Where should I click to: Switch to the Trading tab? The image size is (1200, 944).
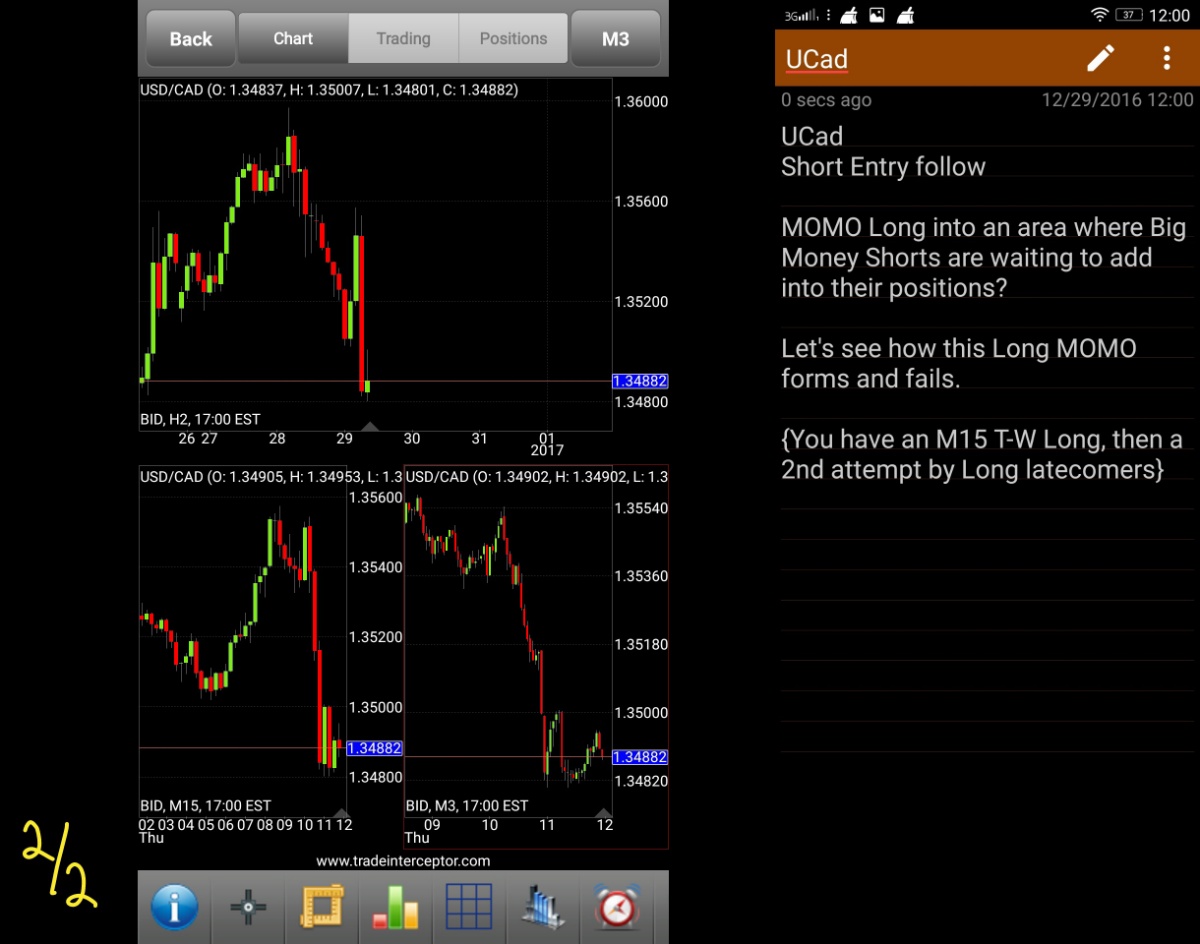(403, 38)
